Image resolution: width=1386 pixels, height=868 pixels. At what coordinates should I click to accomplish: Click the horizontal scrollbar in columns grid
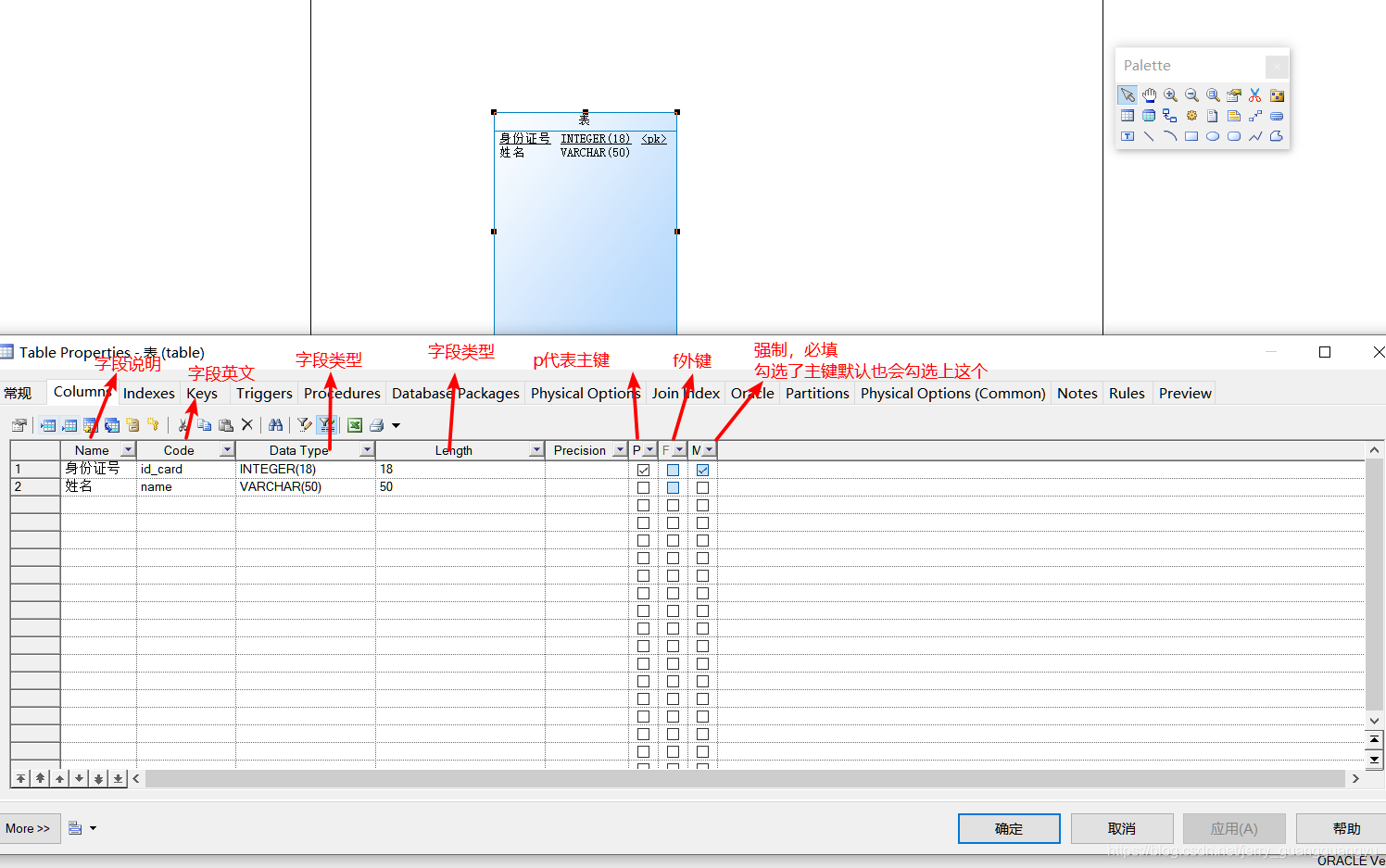coord(745,778)
